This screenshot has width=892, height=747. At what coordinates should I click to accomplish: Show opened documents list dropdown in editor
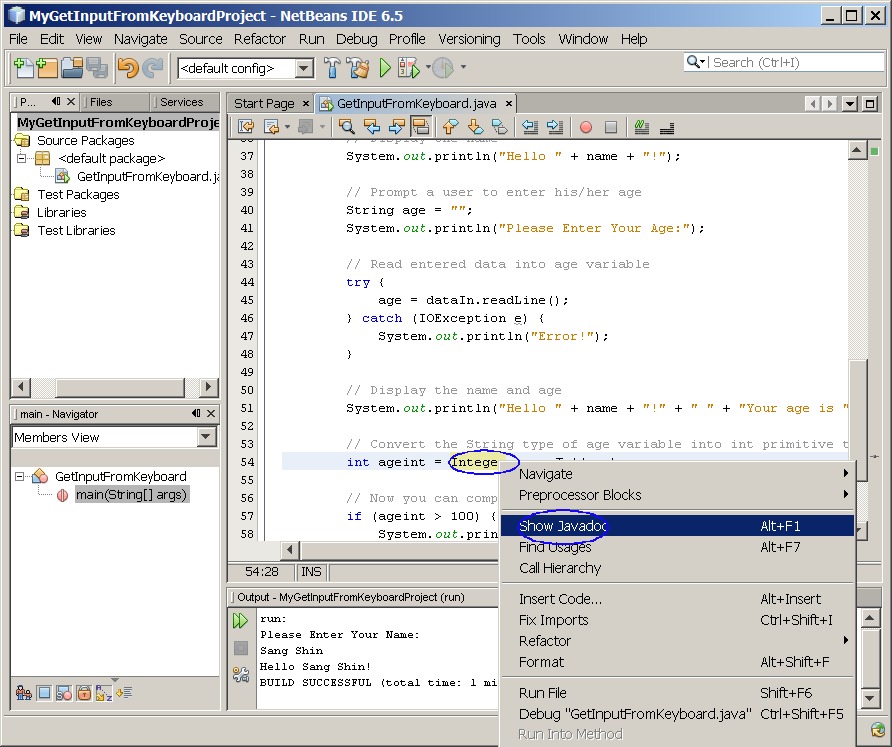click(850, 104)
